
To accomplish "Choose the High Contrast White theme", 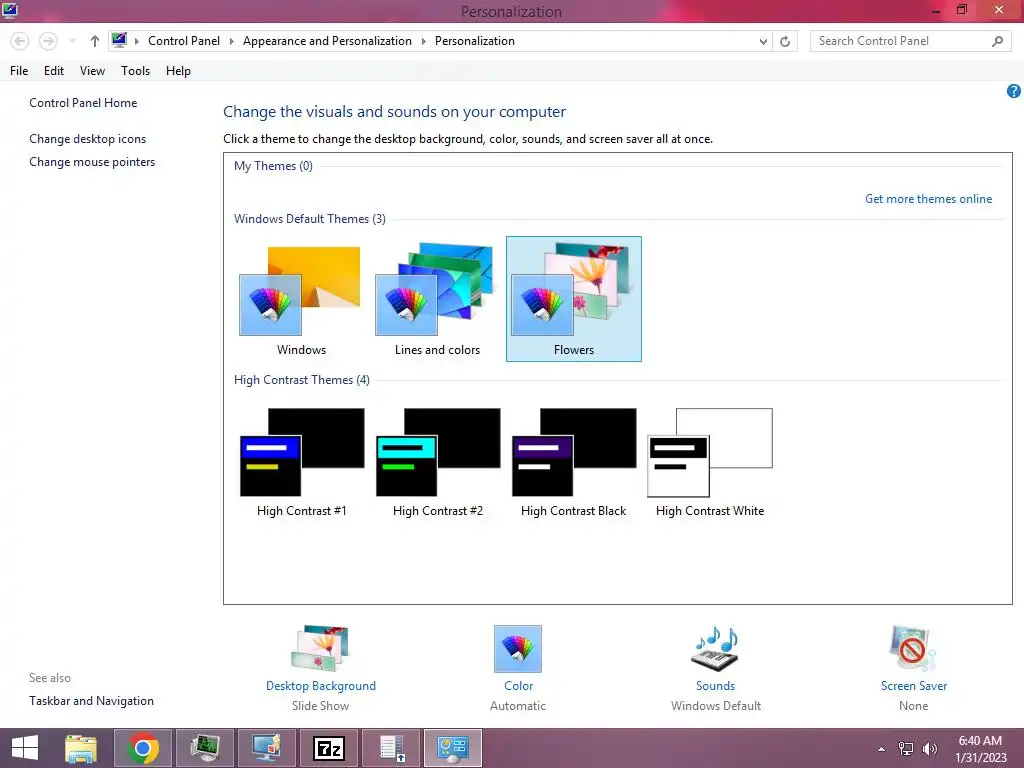I will coord(710,462).
